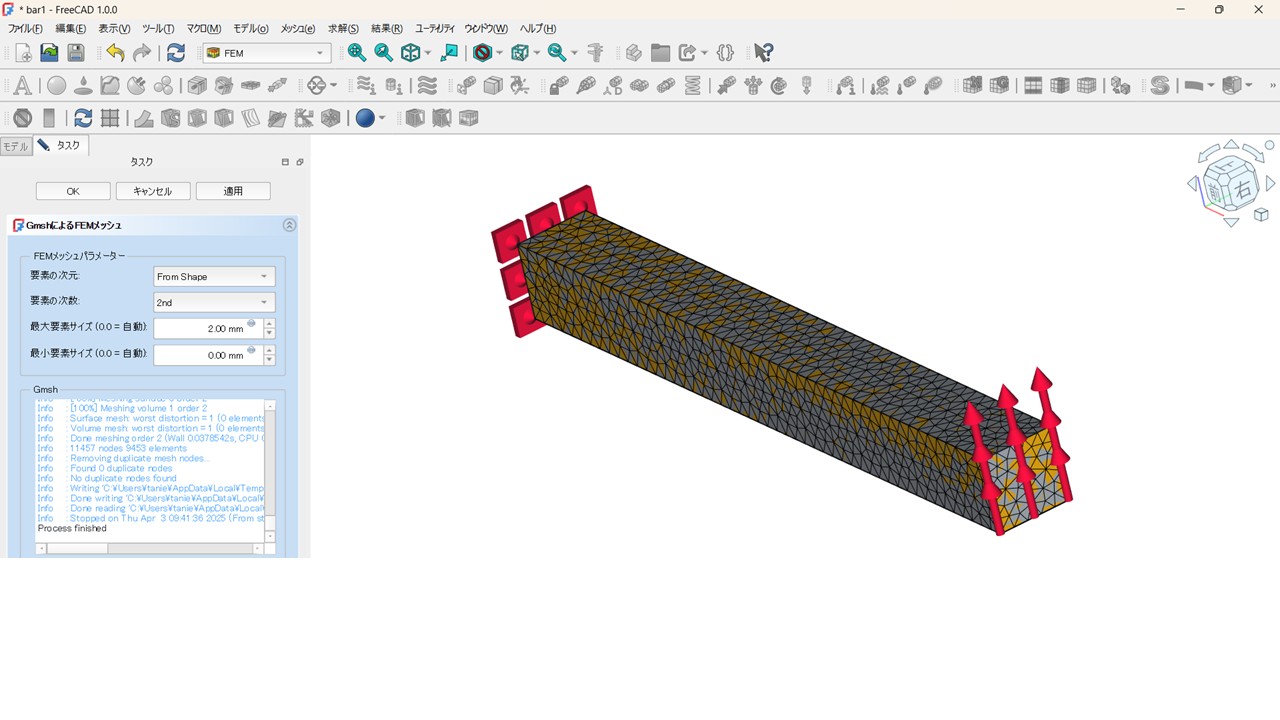Screen dimensions: 1280x720
Task: Open the export/share icon dropdown arrow
Action: click(x=705, y=53)
